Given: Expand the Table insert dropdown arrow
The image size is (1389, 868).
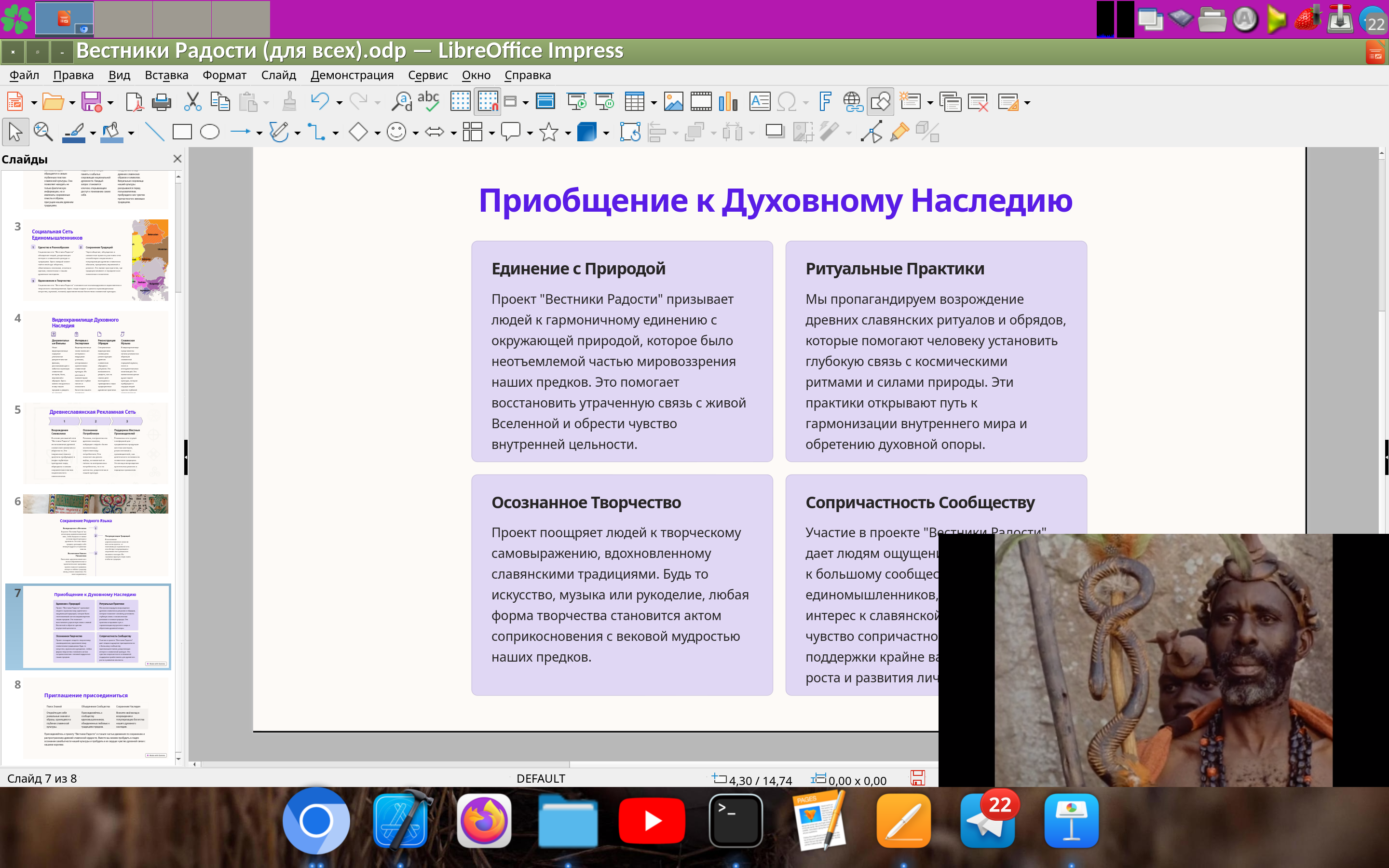Looking at the screenshot, I should tap(654, 103).
